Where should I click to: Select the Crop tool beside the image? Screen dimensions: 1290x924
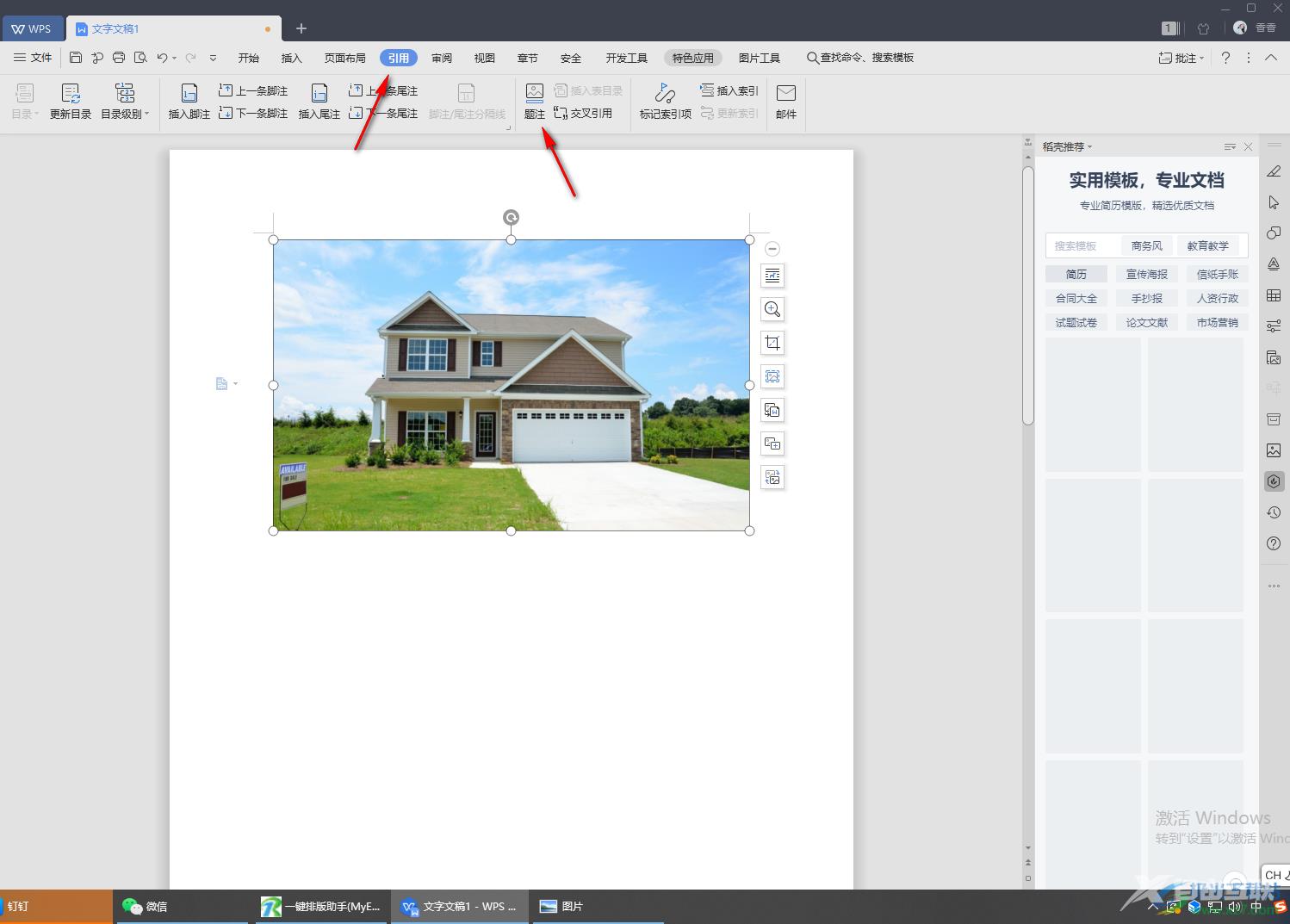pos(772,343)
